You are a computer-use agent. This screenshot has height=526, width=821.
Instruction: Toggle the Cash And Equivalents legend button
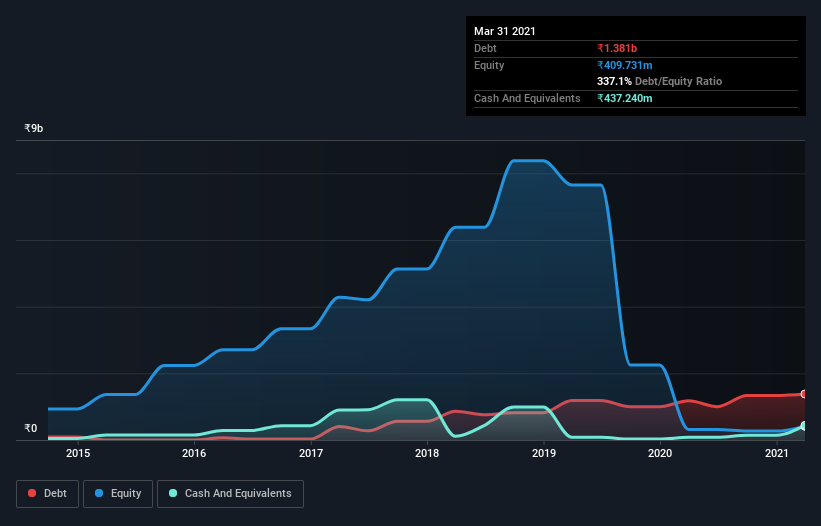pos(230,494)
